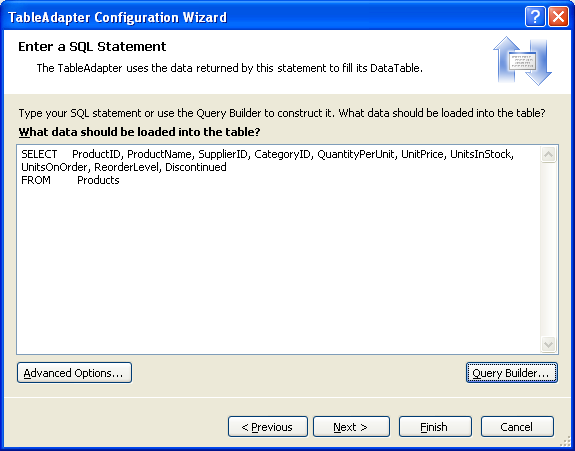Click on Discontinued column in SQL text

tap(196, 167)
